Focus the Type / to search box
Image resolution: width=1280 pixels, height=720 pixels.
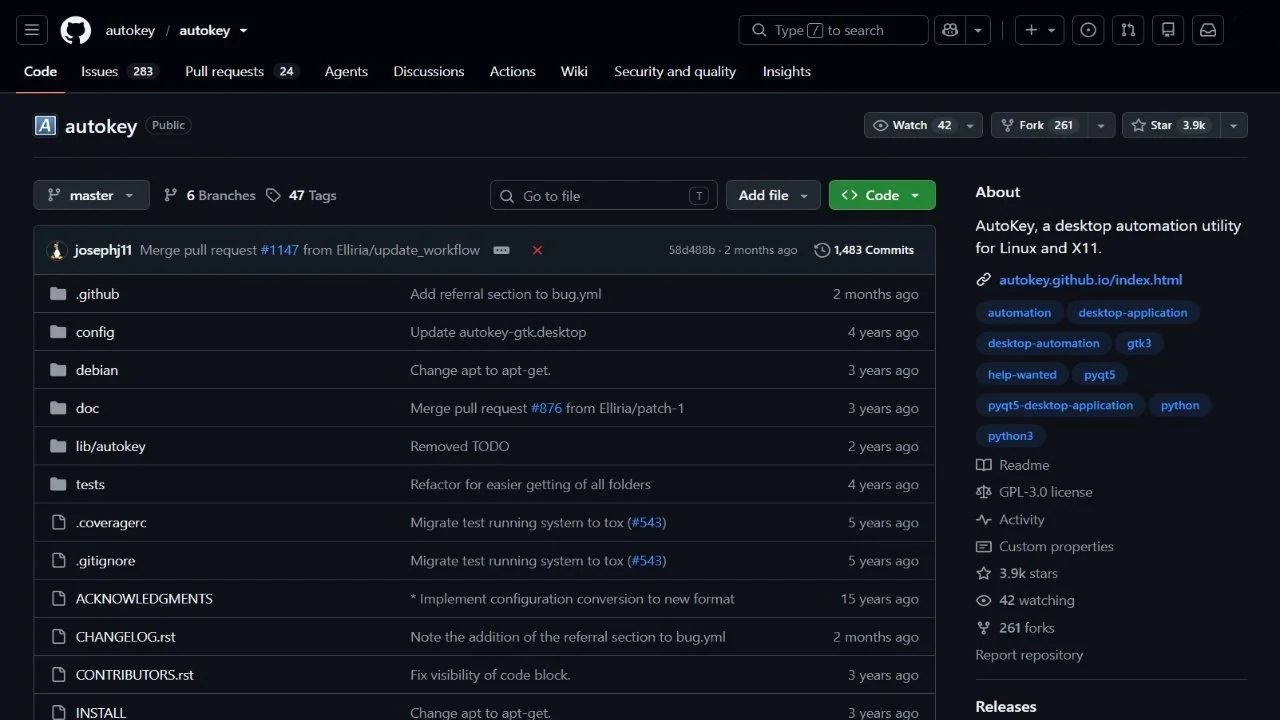click(834, 30)
